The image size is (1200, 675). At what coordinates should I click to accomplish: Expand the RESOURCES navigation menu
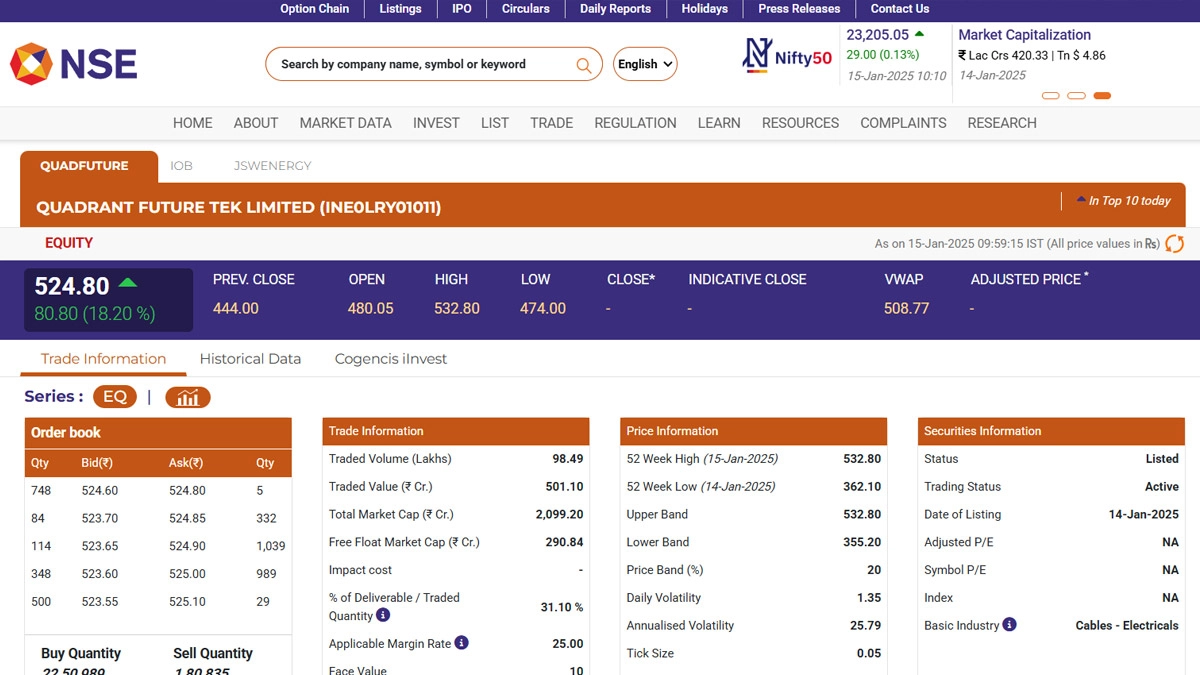click(x=800, y=123)
